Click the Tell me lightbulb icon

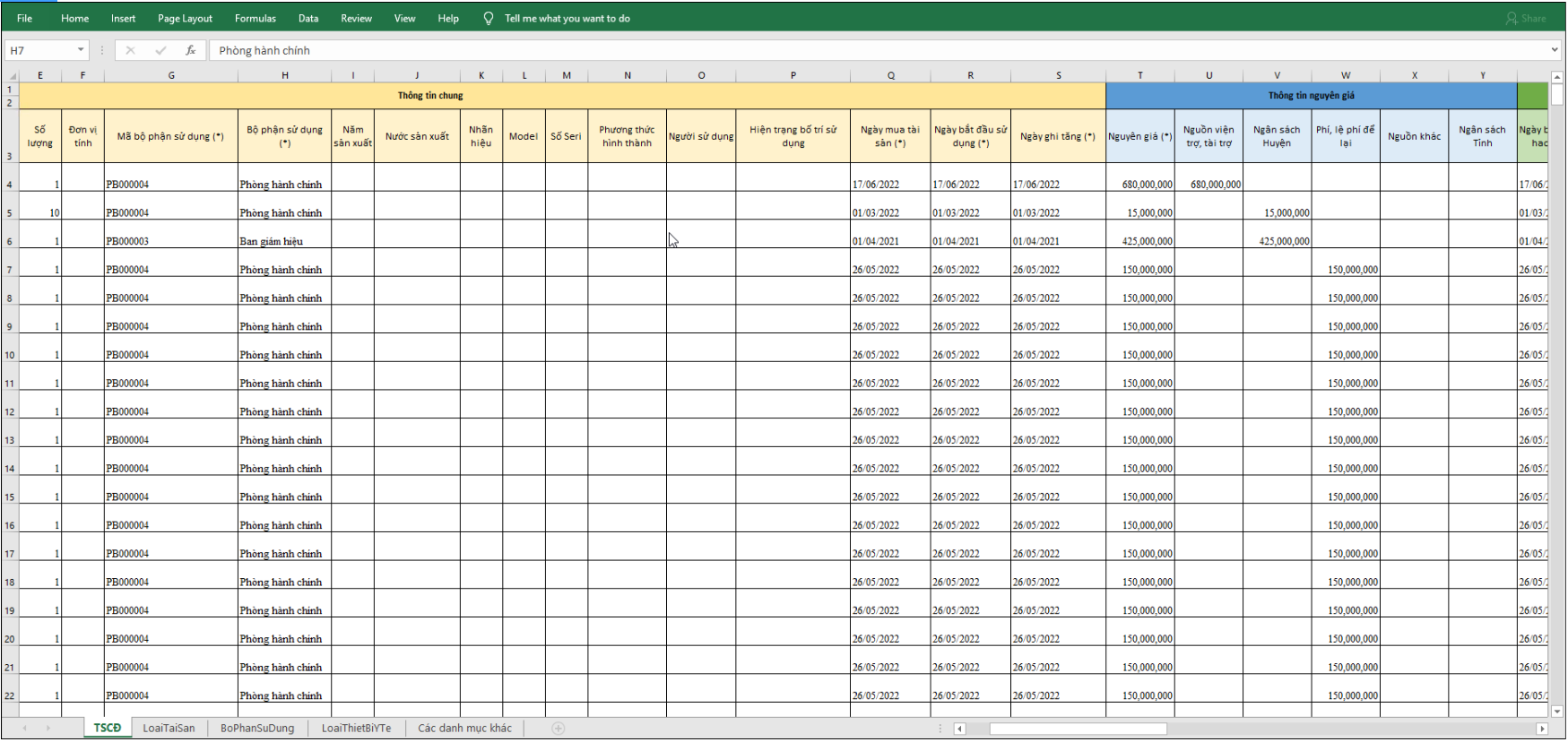pos(489,18)
